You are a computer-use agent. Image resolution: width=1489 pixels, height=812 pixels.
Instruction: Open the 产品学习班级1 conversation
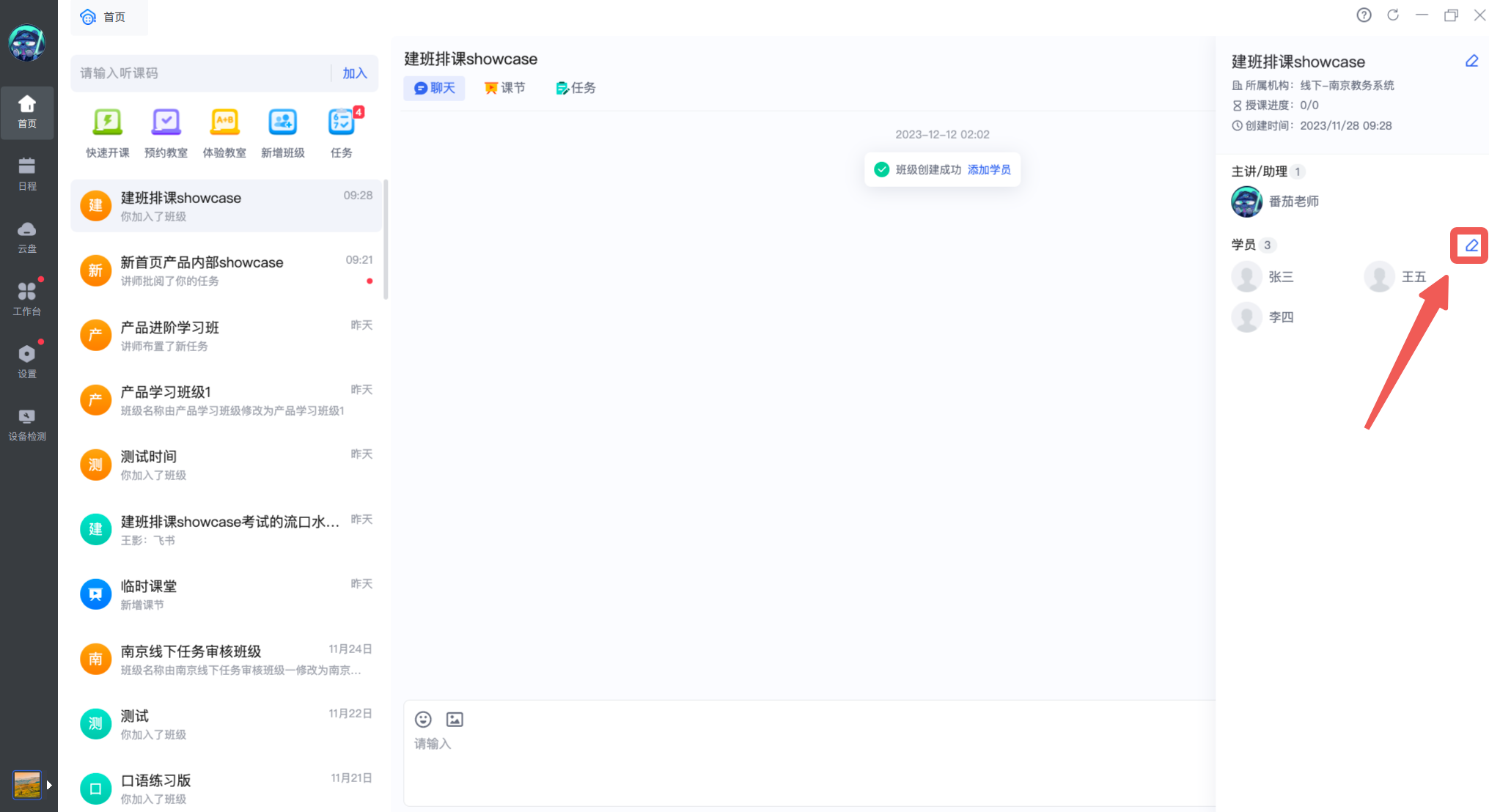[x=227, y=400]
